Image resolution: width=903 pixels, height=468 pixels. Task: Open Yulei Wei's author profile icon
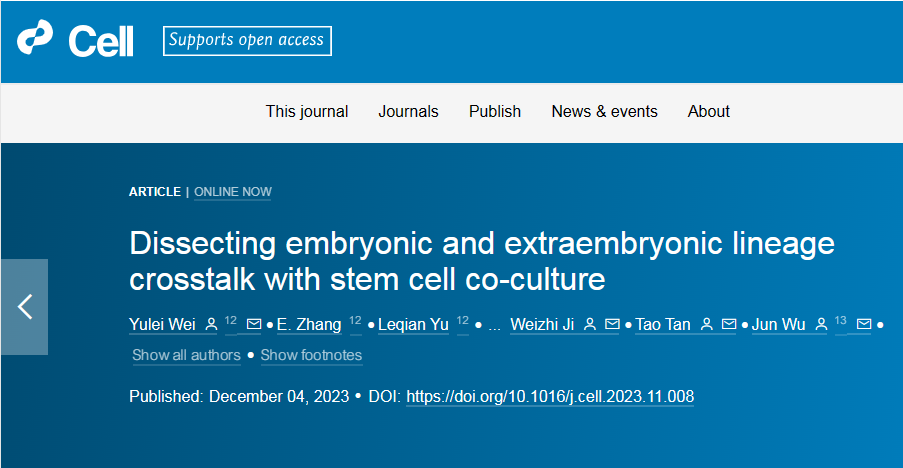211,325
